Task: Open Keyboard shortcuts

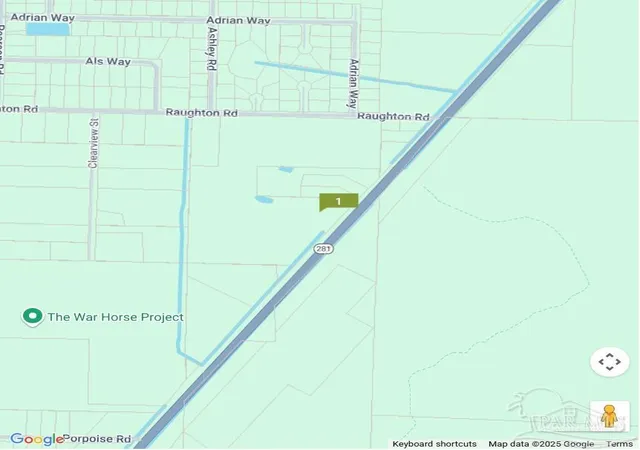Action: 434,444
